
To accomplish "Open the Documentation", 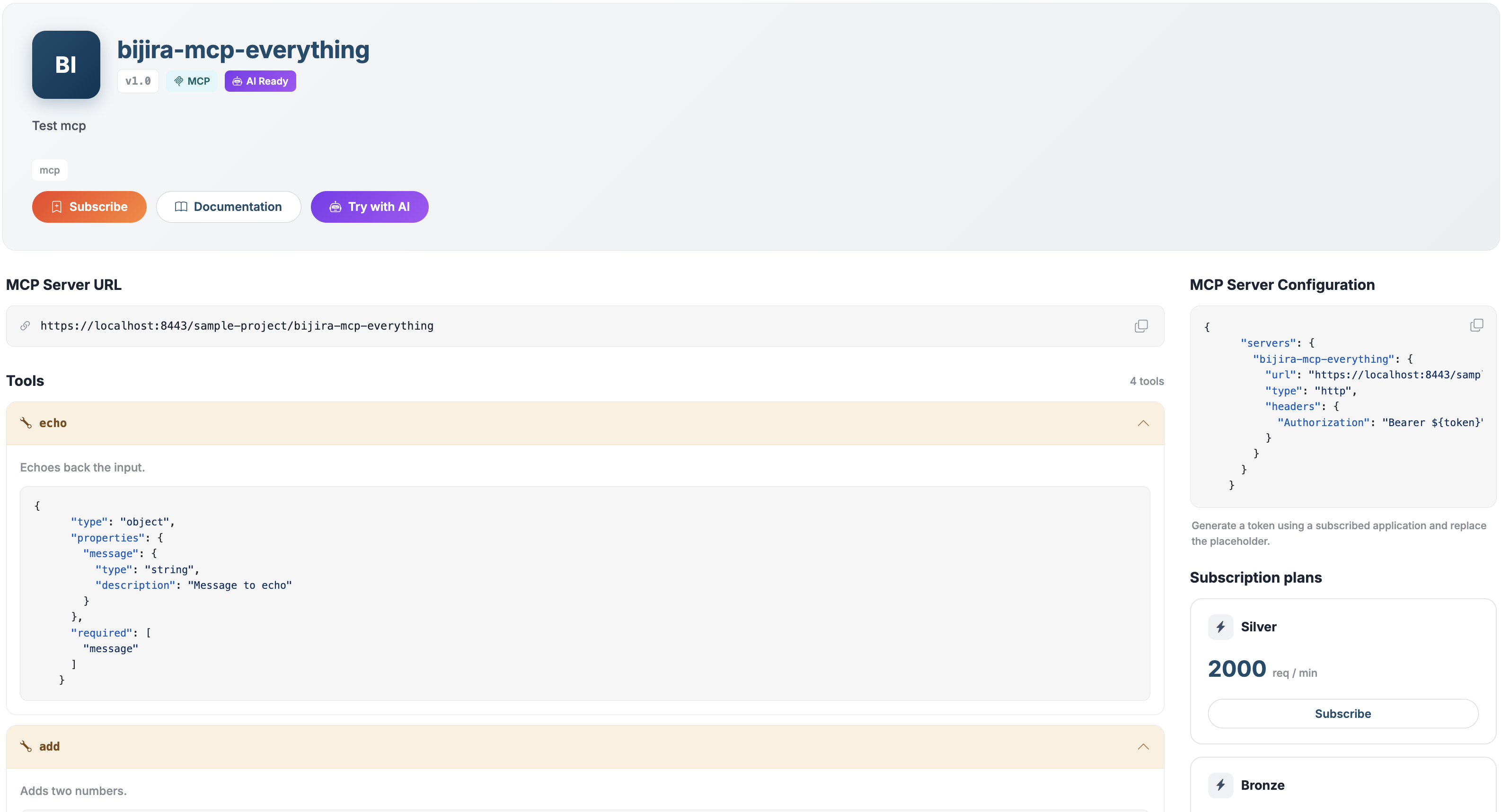I will [229, 207].
